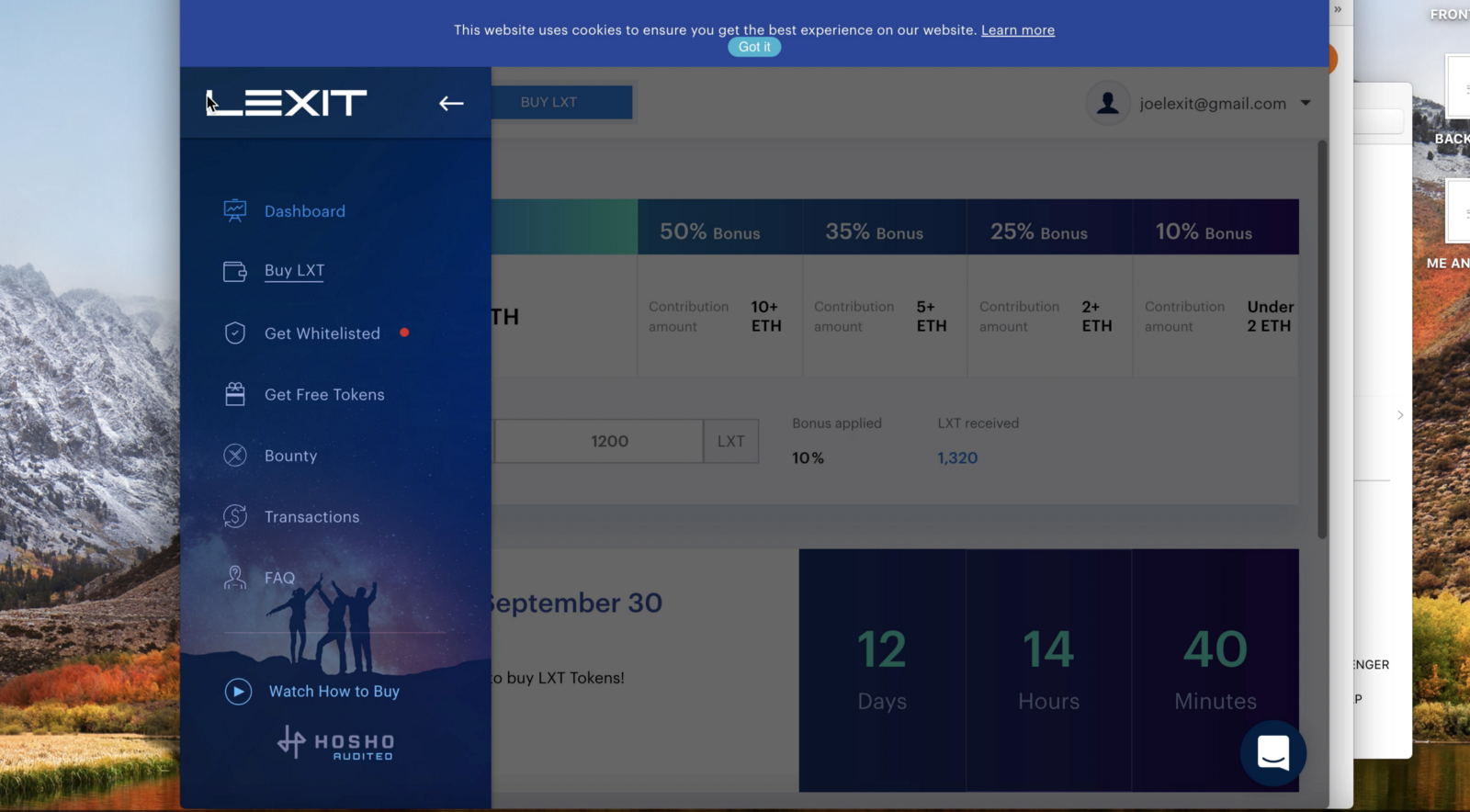
Task: Open the Dashboard menu item
Action: (305, 211)
